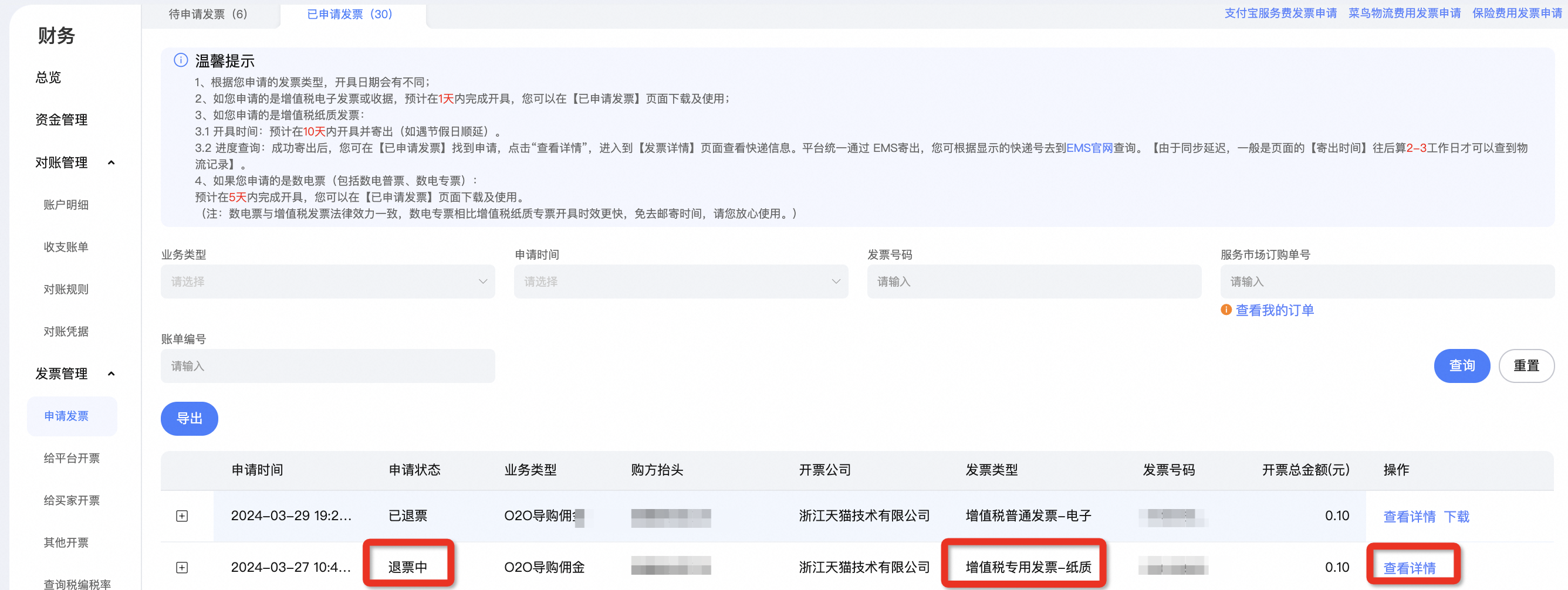1568x590 pixels.
Task: Focus the 账单编号 input field
Action: tap(327, 365)
